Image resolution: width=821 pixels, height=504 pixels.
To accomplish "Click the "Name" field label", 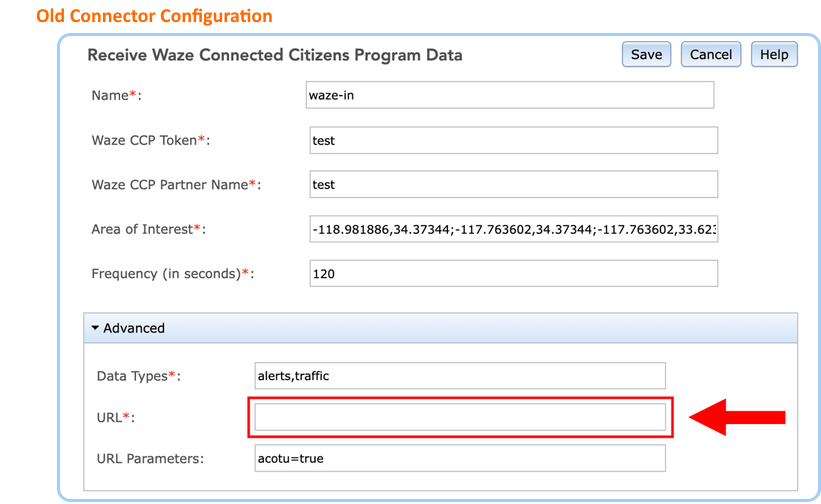I will (x=110, y=96).
